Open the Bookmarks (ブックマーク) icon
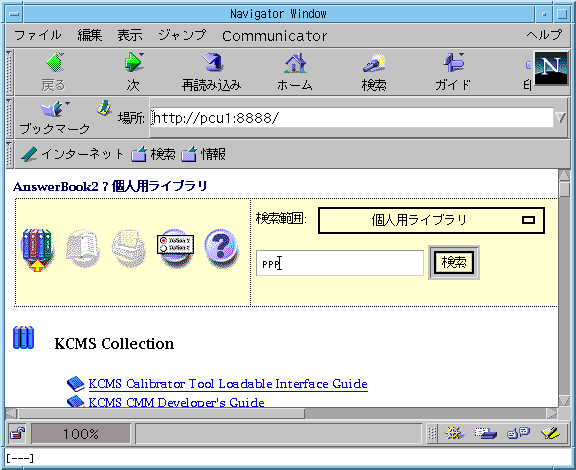Screen dimensions: 576x470 54,109
